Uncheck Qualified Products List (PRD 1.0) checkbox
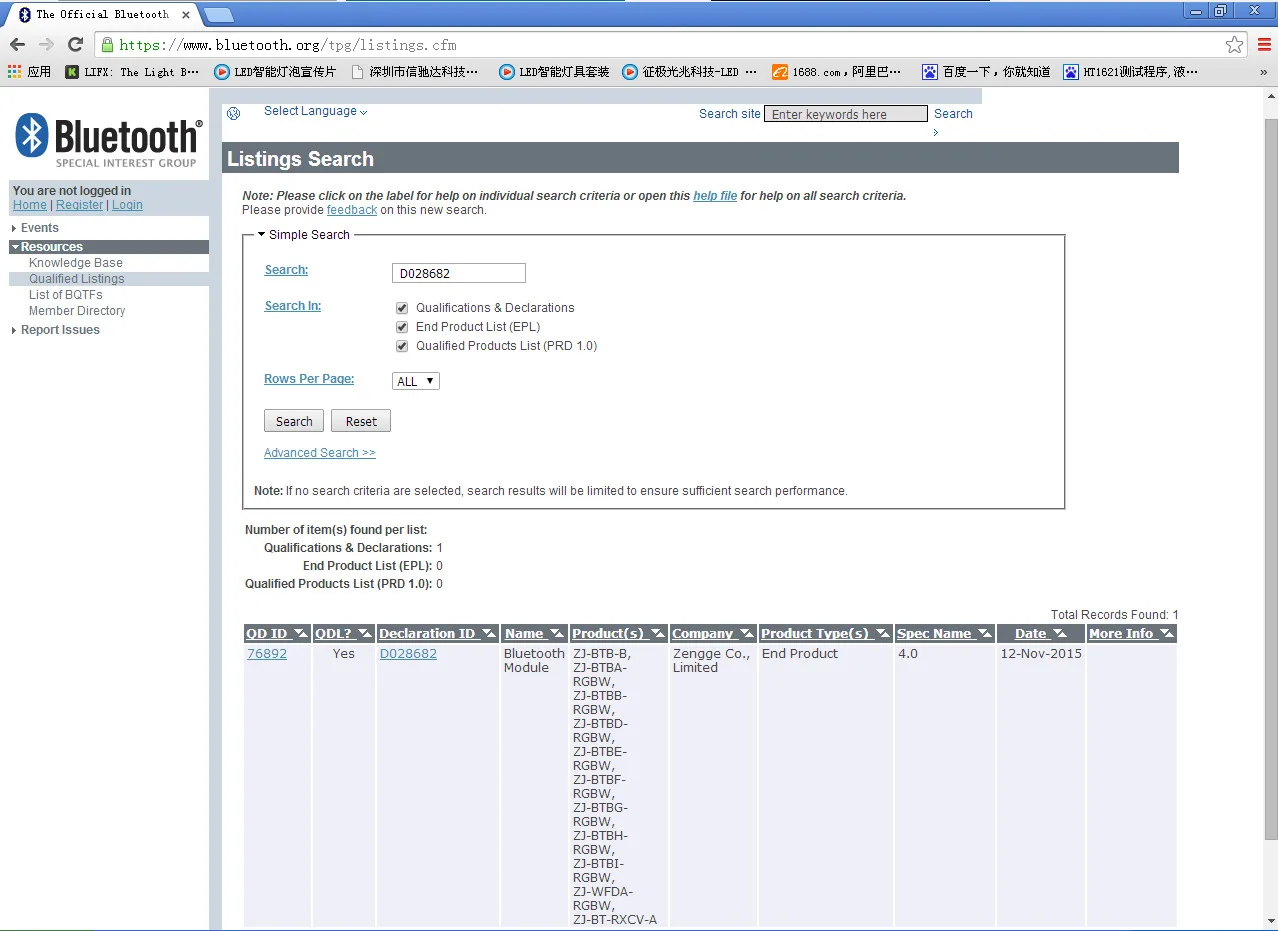 click(x=402, y=346)
